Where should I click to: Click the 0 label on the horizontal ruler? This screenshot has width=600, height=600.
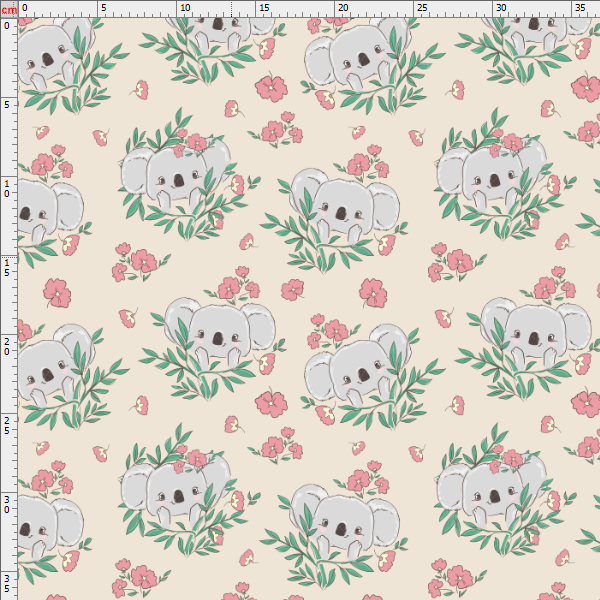(25, 7)
